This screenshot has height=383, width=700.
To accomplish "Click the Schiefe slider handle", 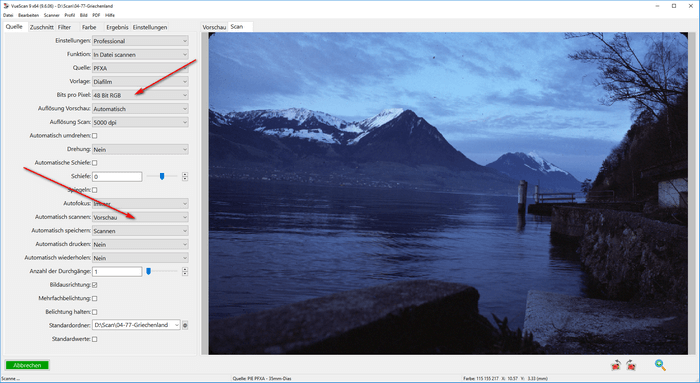I will click(162, 176).
